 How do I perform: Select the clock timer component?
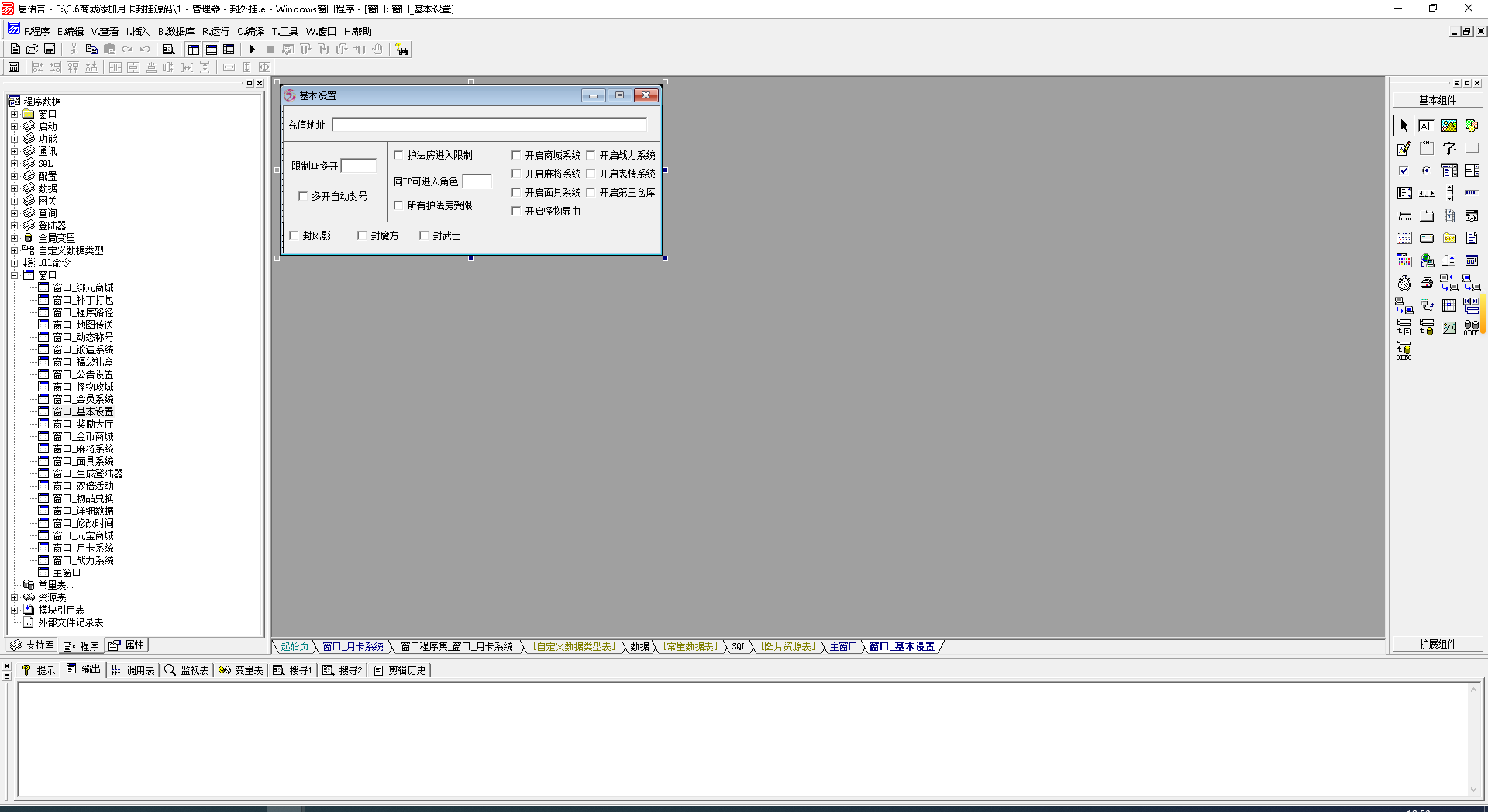tap(1404, 284)
